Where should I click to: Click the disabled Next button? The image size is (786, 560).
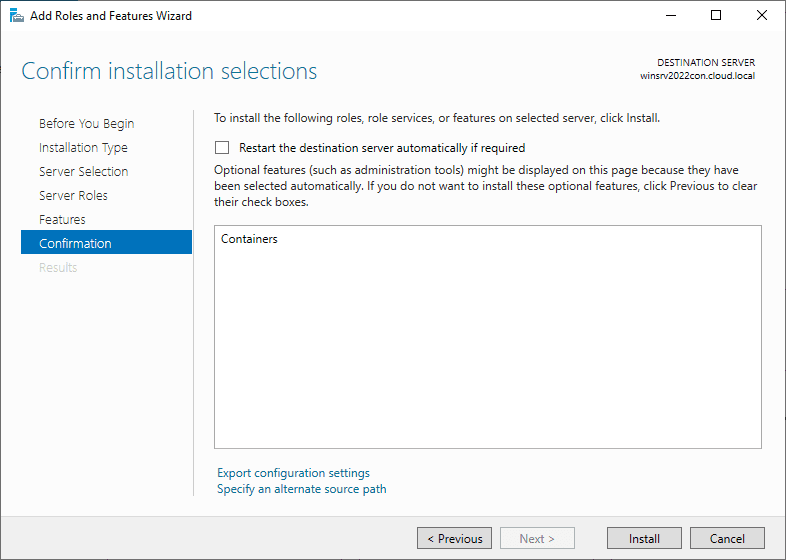pyautogui.click(x=536, y=538)
